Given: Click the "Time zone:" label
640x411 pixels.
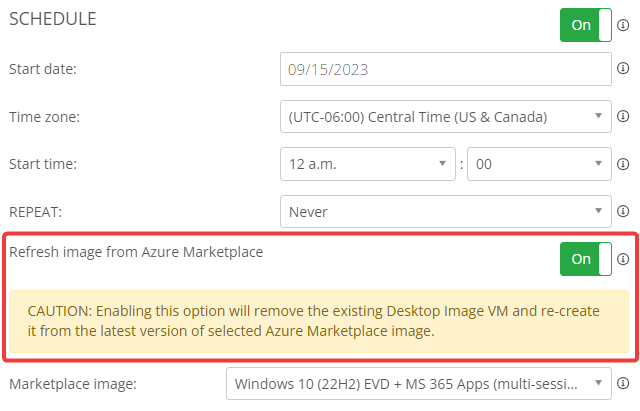Looking at the screenshot, I should tap(44, 117).
